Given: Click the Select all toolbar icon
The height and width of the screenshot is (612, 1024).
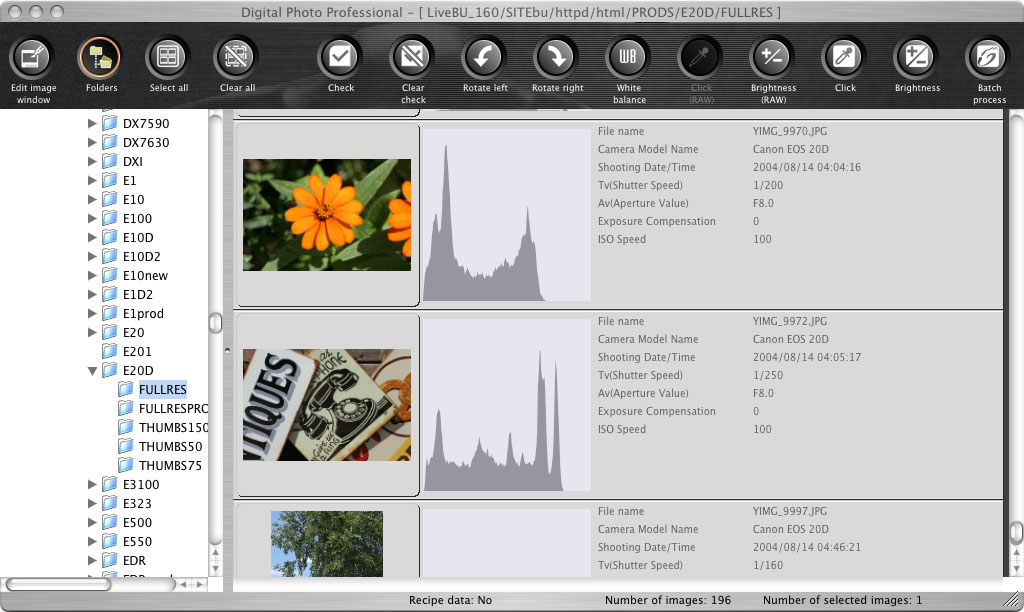Looking at the screenshot, I should pos(168,58).
